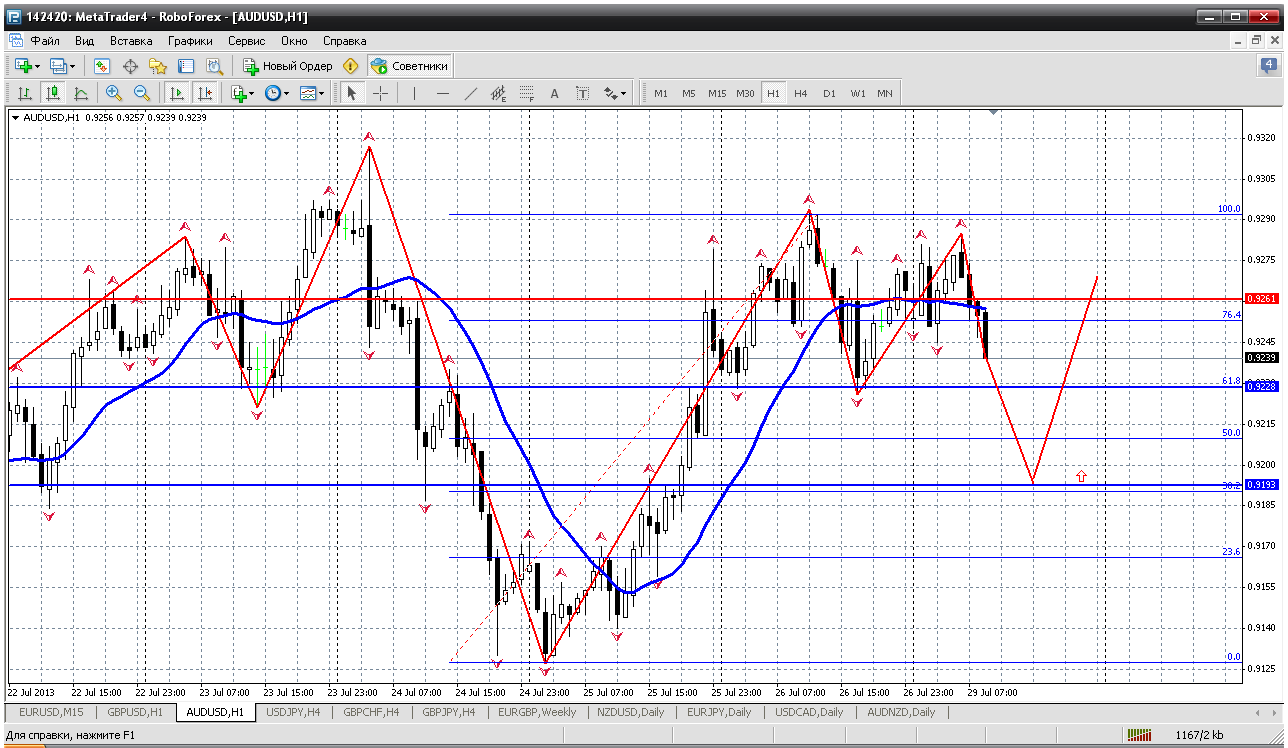Image resolution: width=1288 pixels, height=748 pixels.
Task: Open MetaEditor with the yellow diamond icon
Action: pyautogui.click(x=350, y=66)
